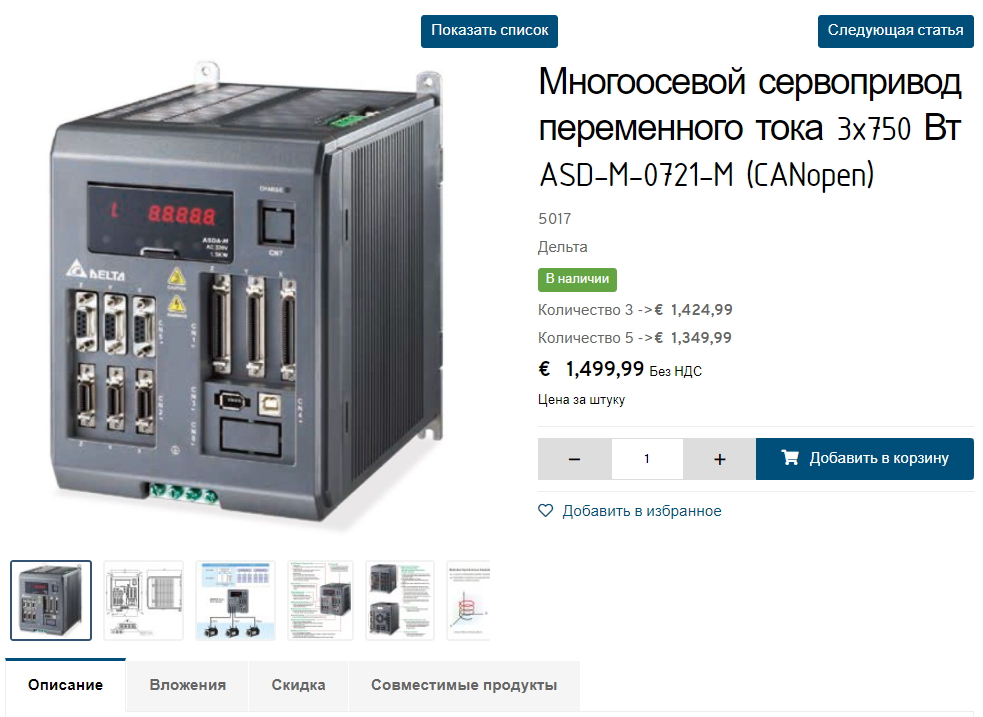Image resolution: width=983 pixels, height=717 pixels.
Task: Click the heart icon for favorites
Action: coord(545,511)
